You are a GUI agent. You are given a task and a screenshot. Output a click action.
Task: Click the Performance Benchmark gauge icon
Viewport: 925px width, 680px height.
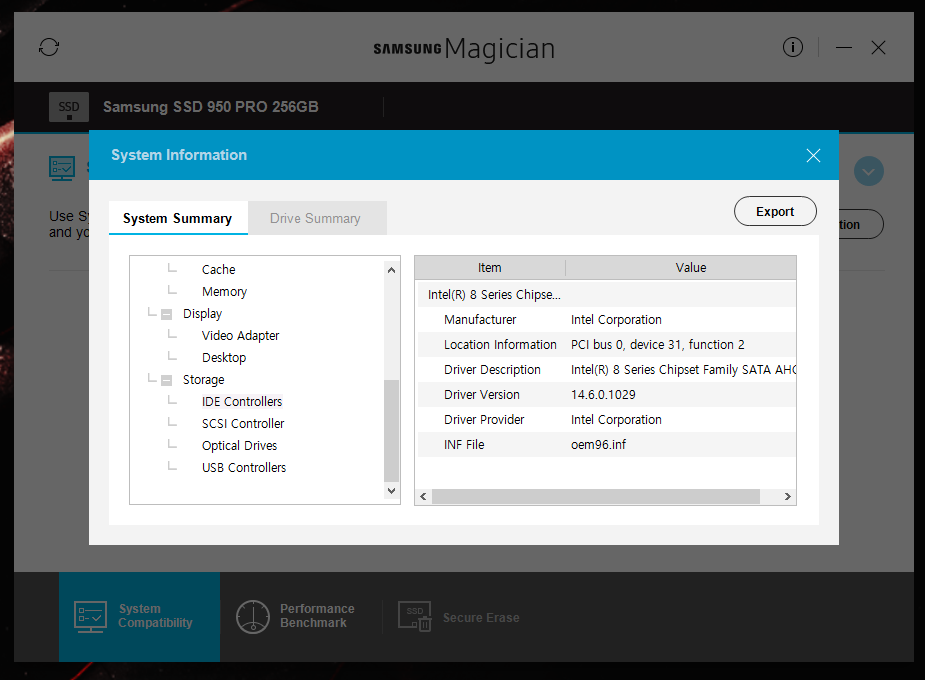pyautogui.click(x=253, y=616)
